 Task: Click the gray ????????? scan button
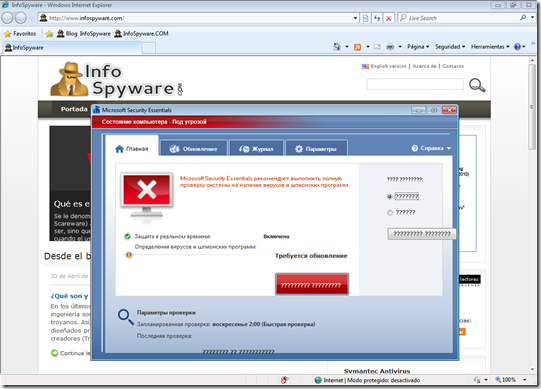point(422,234)
